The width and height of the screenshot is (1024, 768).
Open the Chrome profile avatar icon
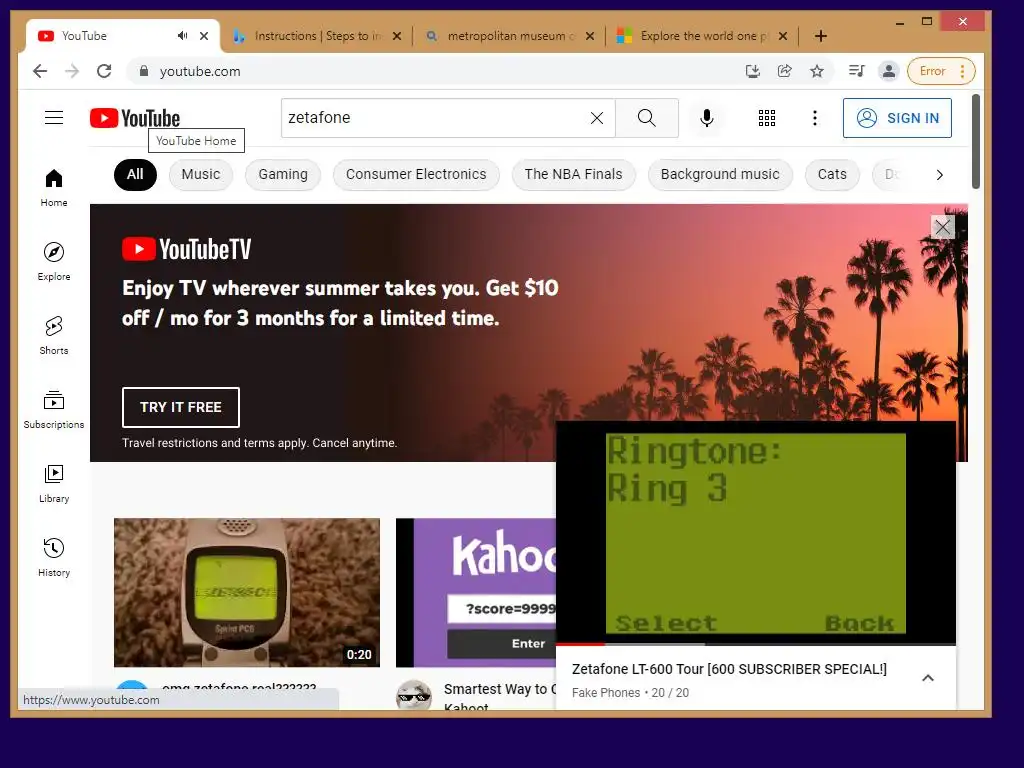click(889, 71)
